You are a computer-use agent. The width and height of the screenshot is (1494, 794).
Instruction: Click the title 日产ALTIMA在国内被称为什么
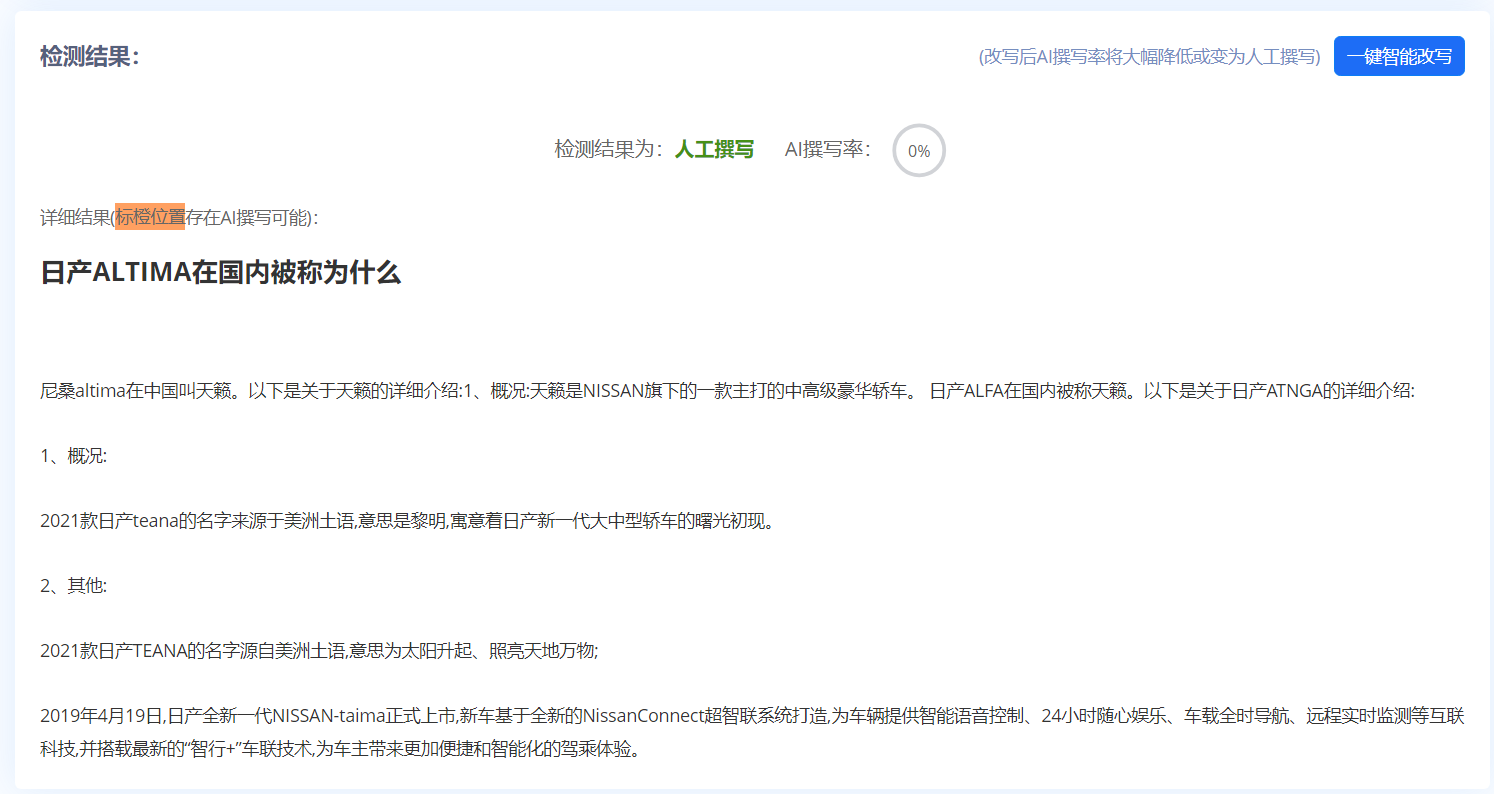(220, 273)
